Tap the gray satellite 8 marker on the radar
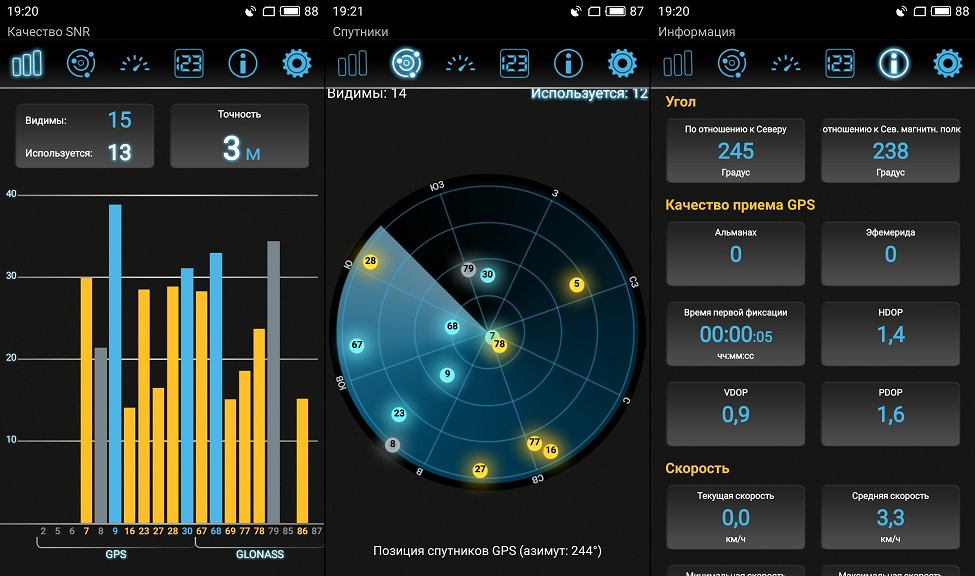Viewport: 975px width, 576px height. point(392,444)
